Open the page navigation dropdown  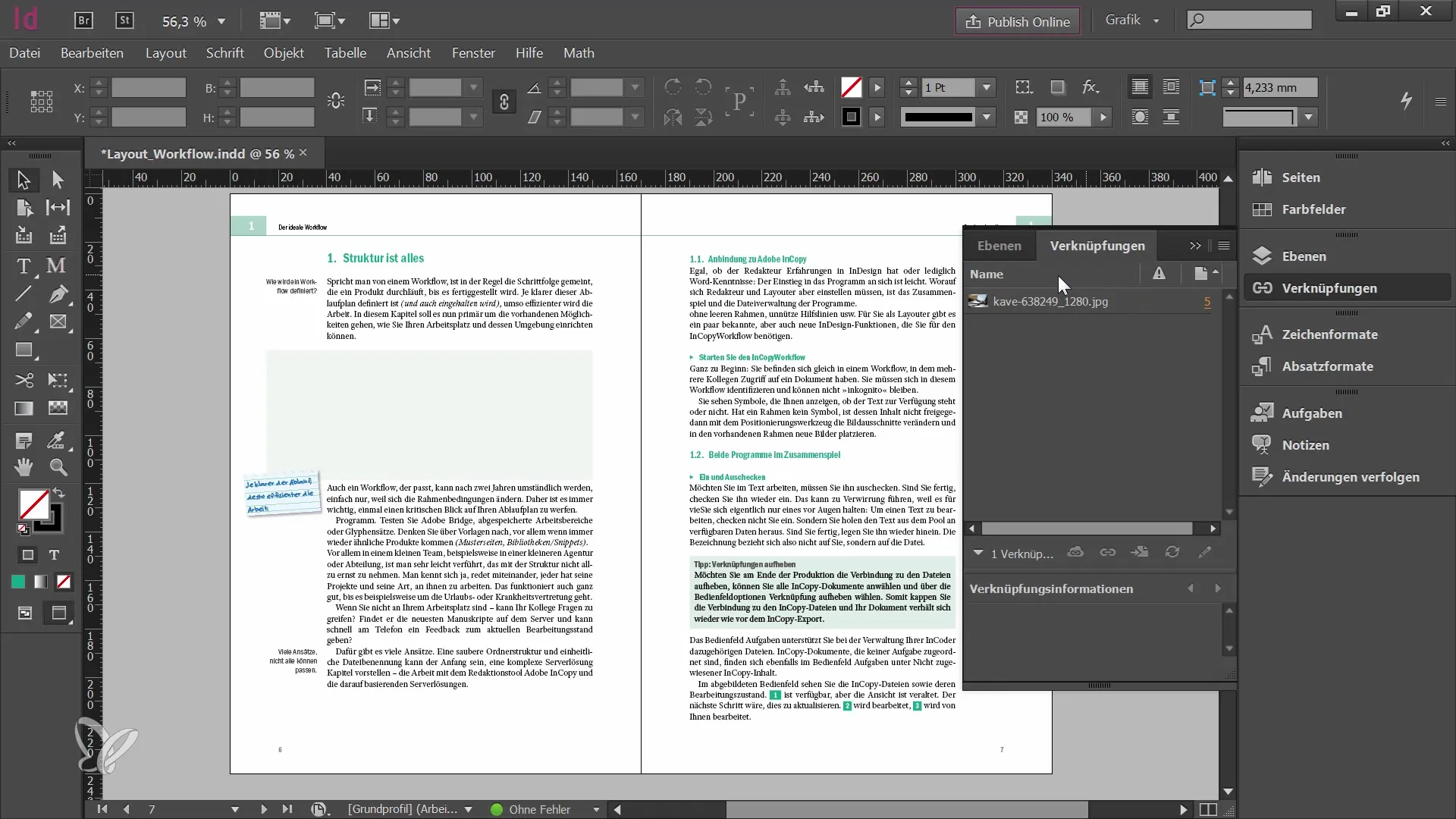(234, 808)
